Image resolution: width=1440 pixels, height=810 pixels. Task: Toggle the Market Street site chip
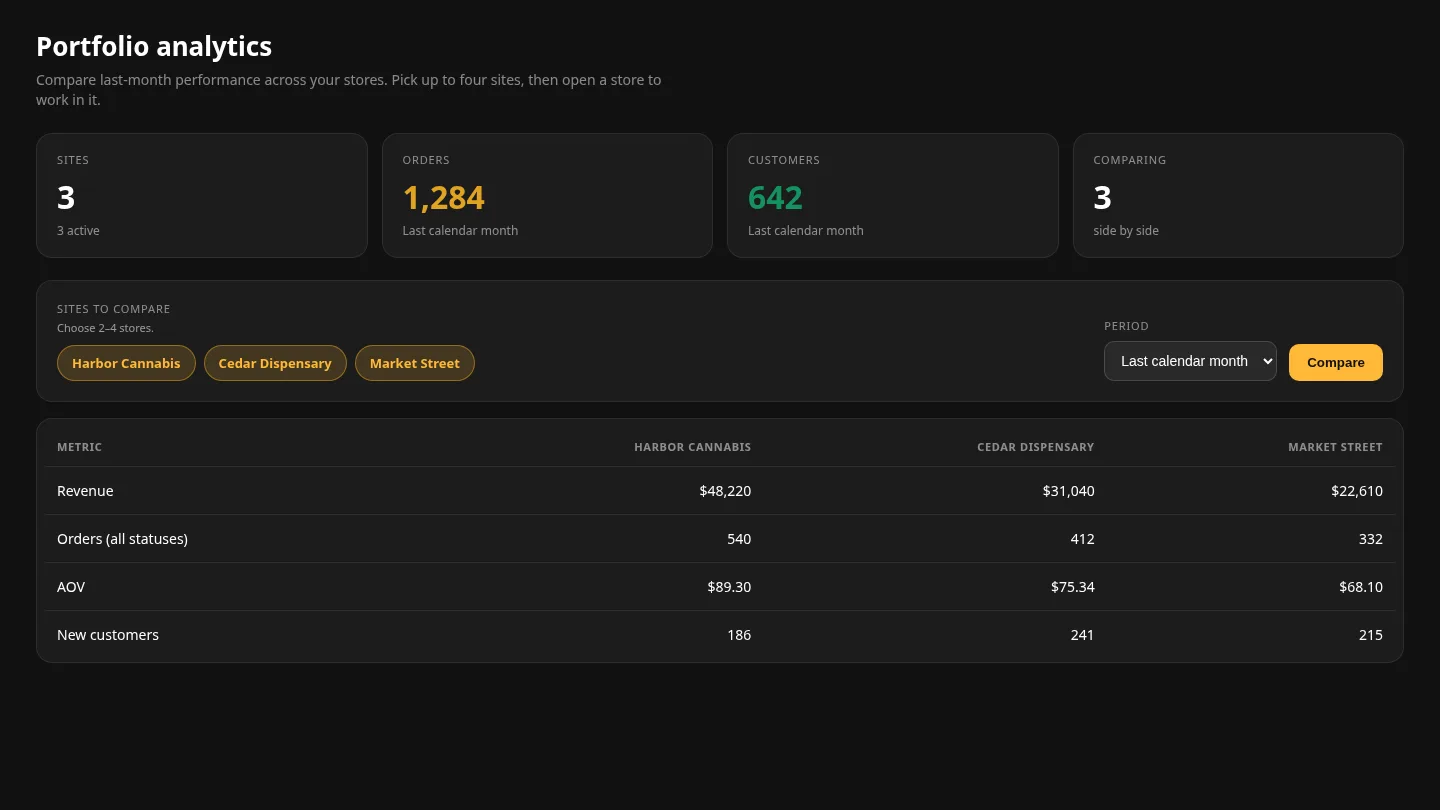(415, 363)
